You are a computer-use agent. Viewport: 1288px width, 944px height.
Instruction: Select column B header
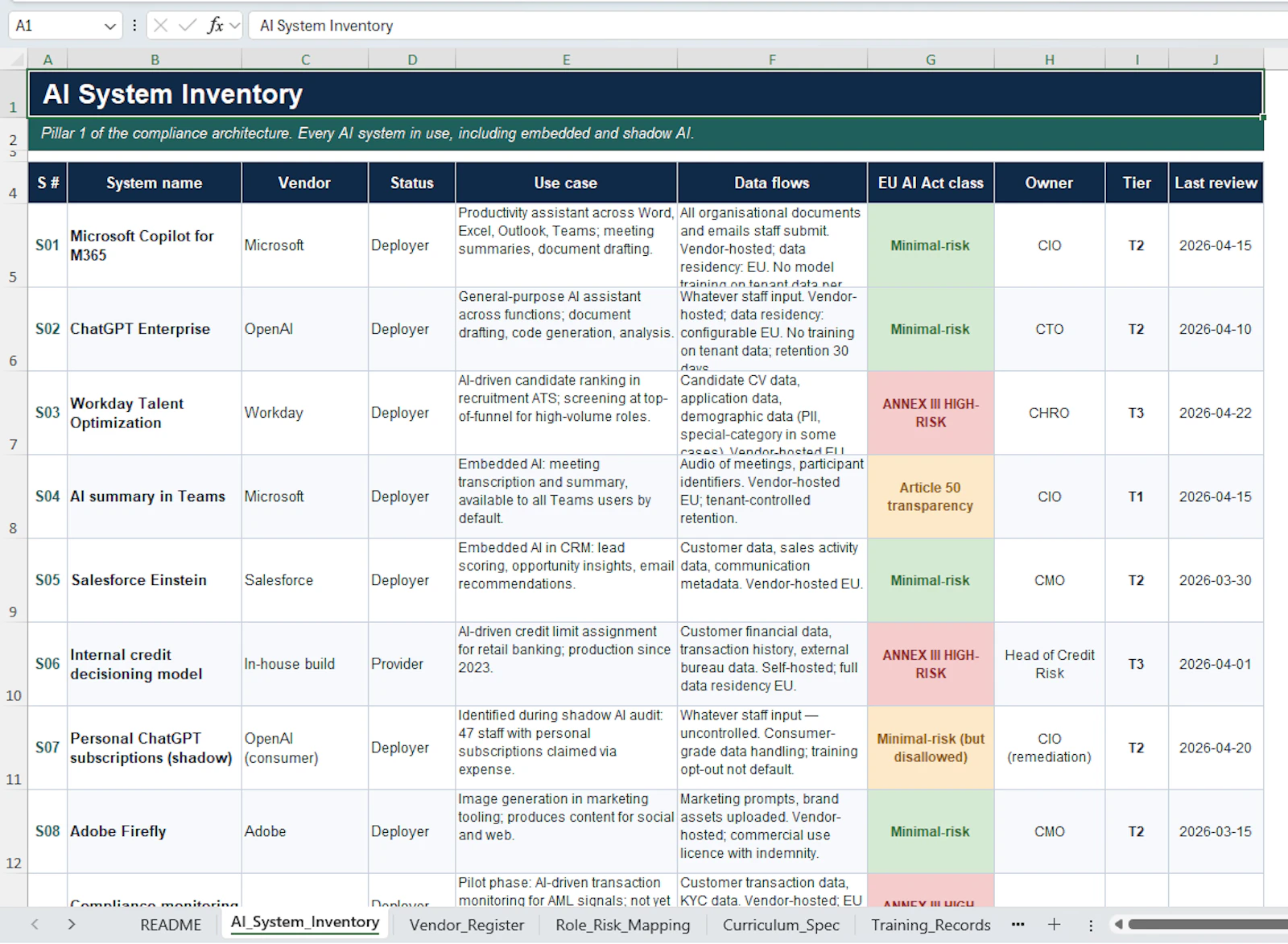coord(155,60)
